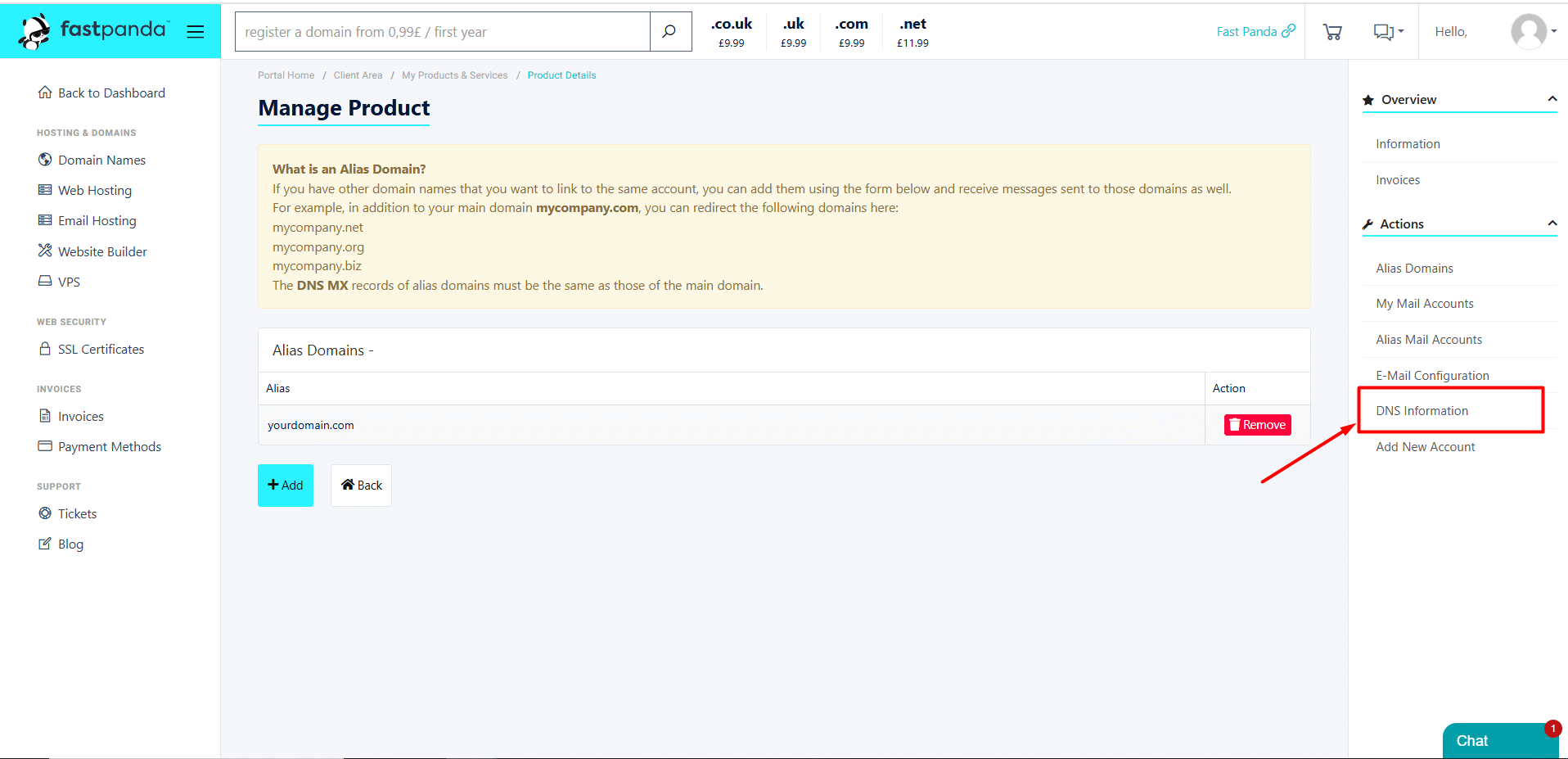
Task: Collapse the Overview panel section
Action: point(1552,99)
